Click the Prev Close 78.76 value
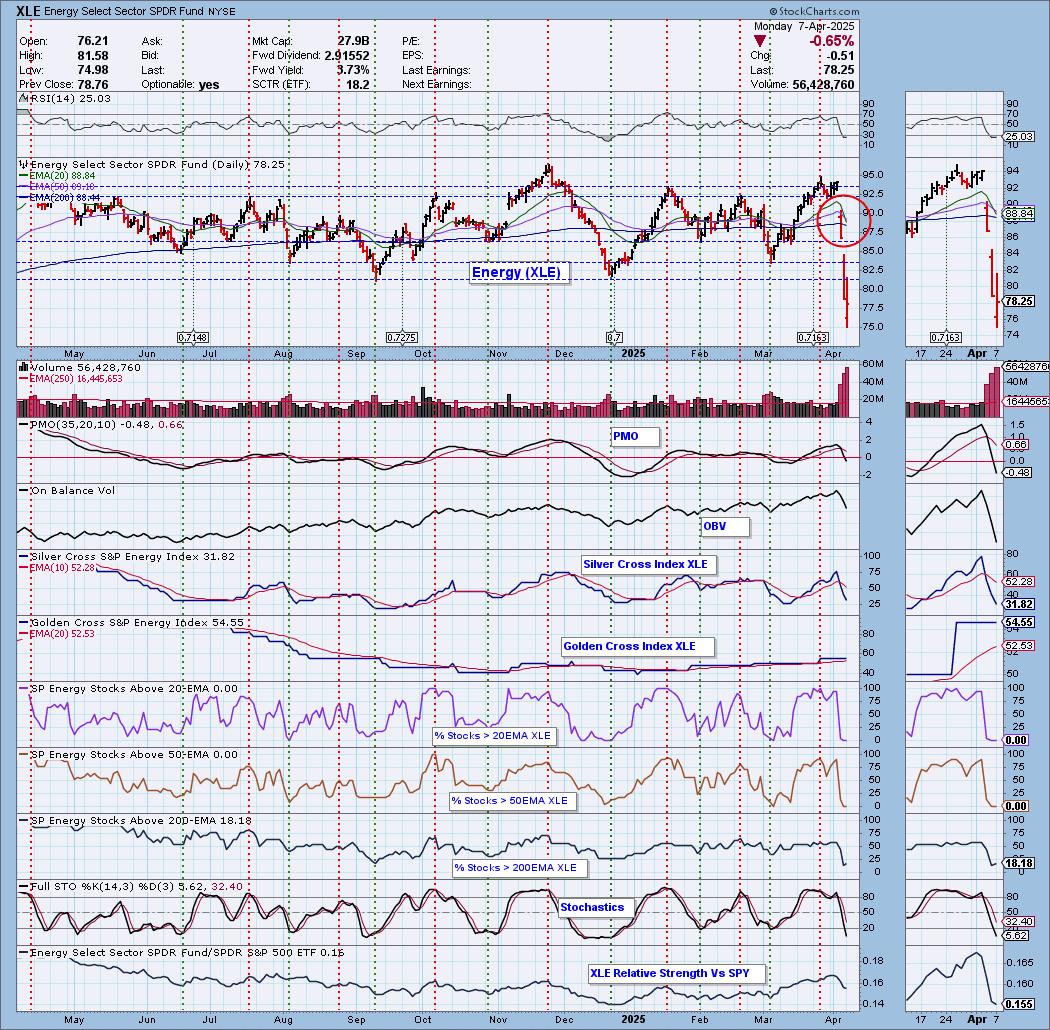 93,85
